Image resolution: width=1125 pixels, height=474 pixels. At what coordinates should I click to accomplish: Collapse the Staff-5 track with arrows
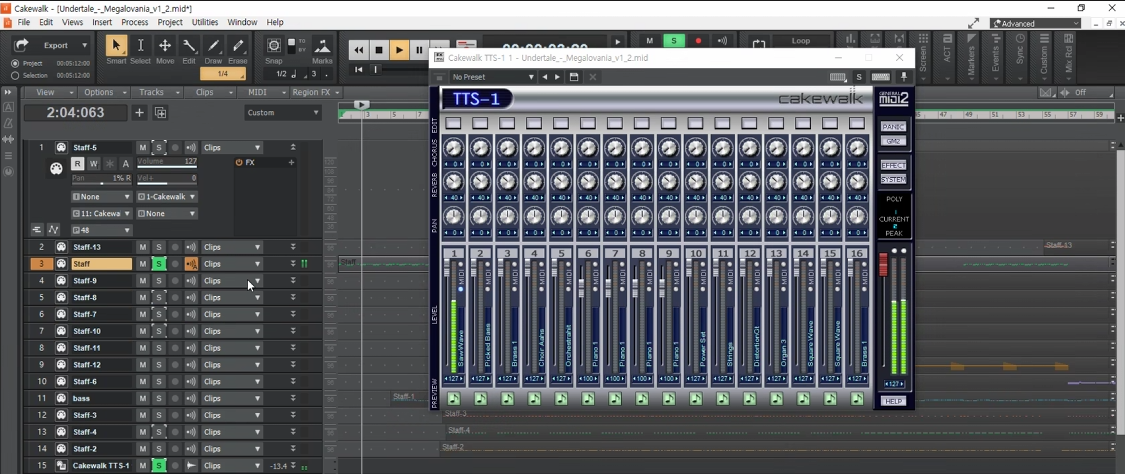[293, 148]
